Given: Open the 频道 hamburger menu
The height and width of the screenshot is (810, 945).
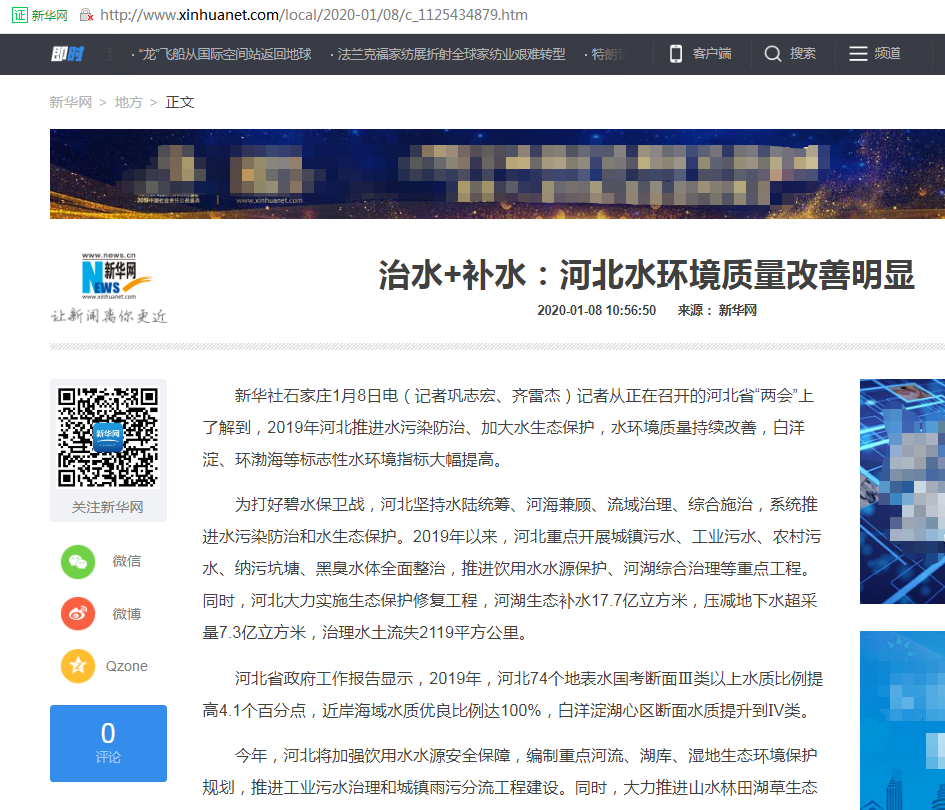Looking at the screenshot, I should [x=858, y=54].
